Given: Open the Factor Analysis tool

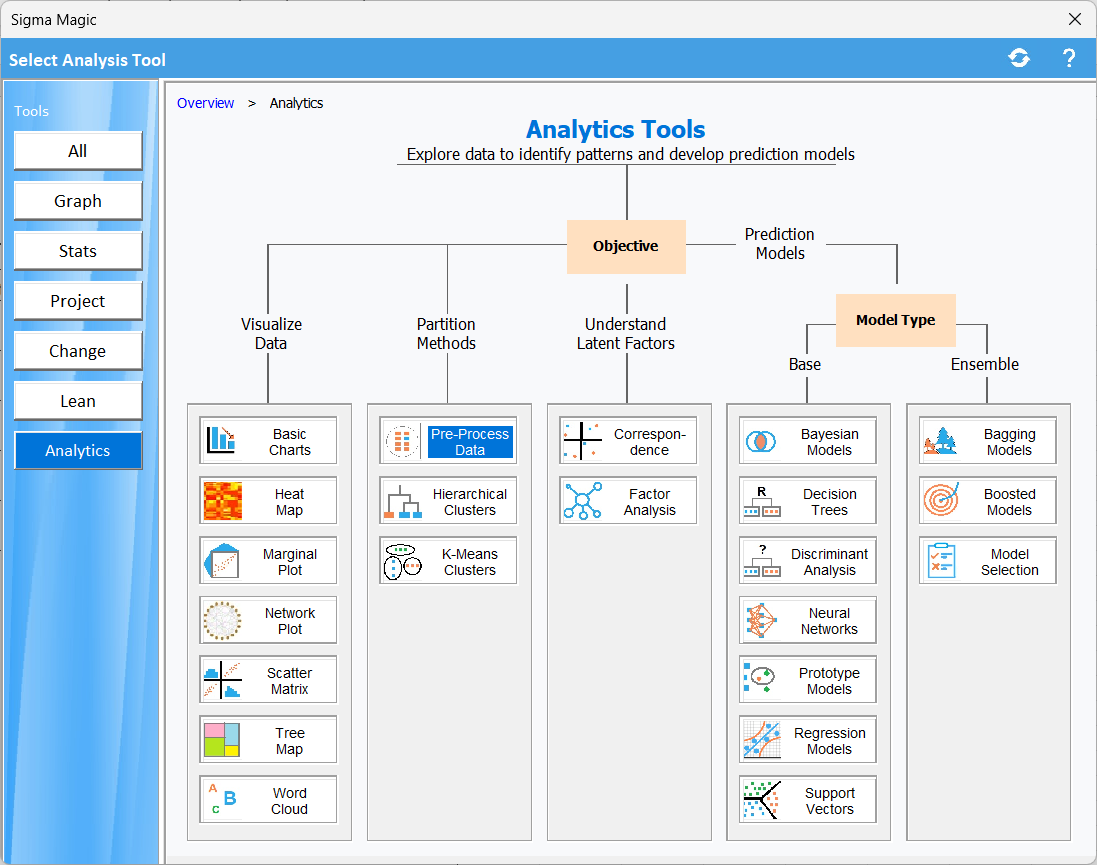Looking at the screenshot, I should (628, 501).
